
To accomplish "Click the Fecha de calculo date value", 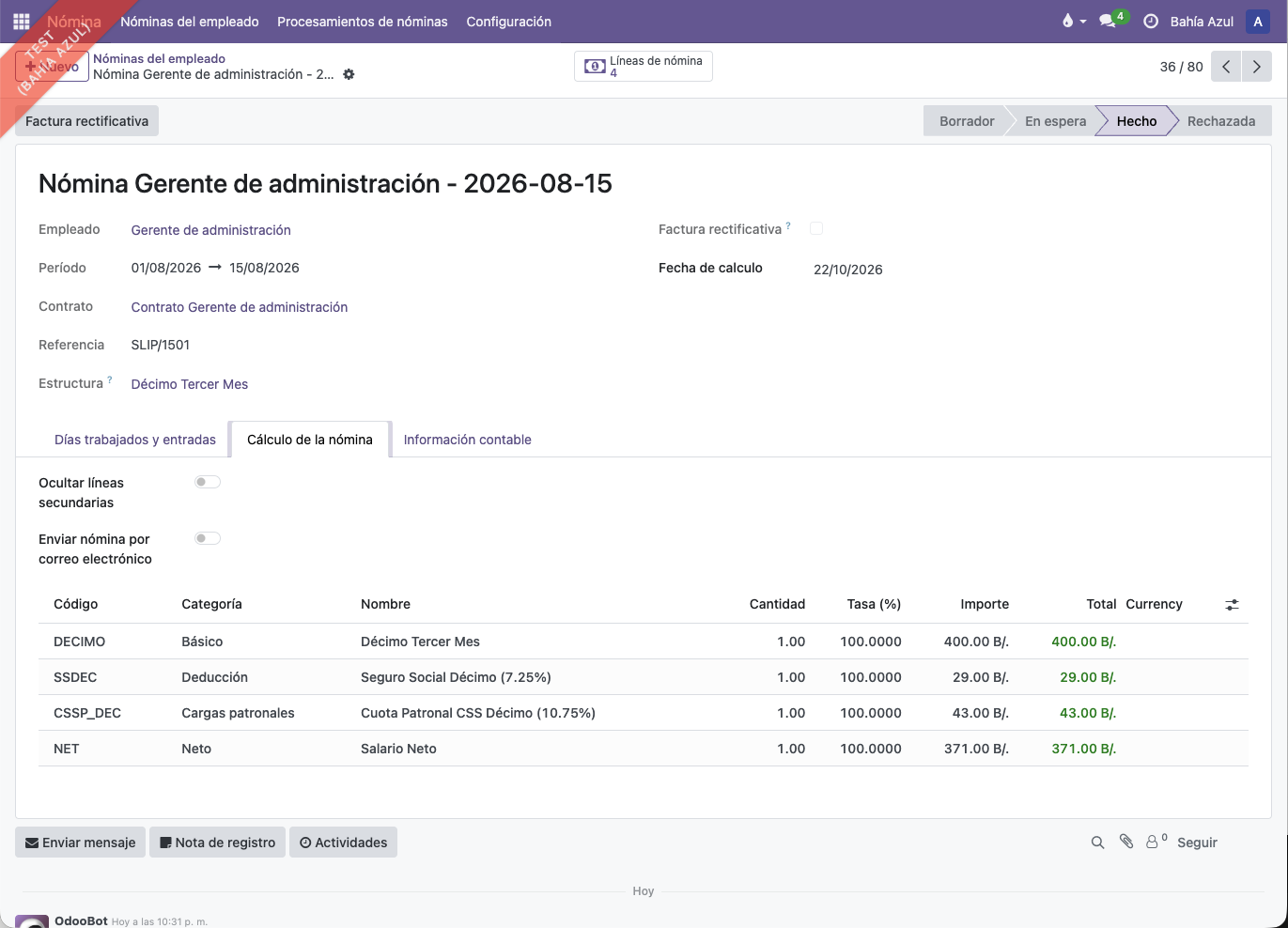I will point(848,270).
